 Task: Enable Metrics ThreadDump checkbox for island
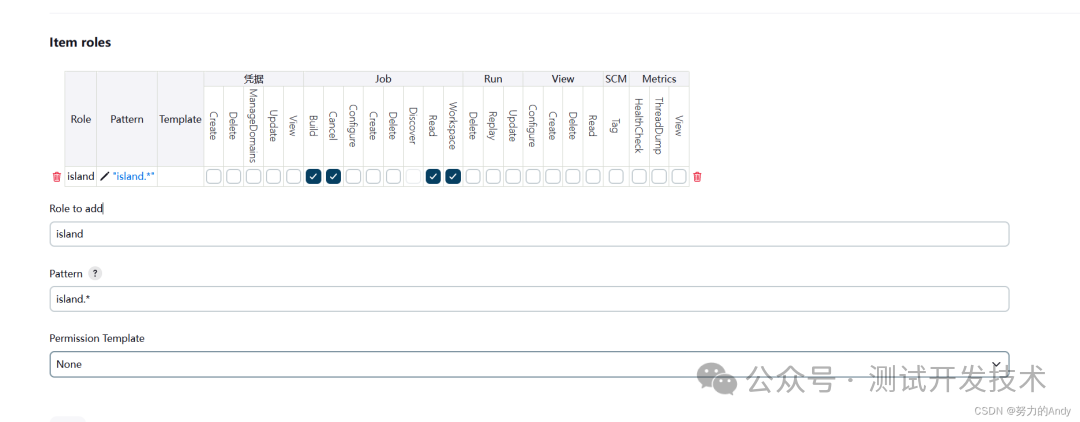click(659, 176)
